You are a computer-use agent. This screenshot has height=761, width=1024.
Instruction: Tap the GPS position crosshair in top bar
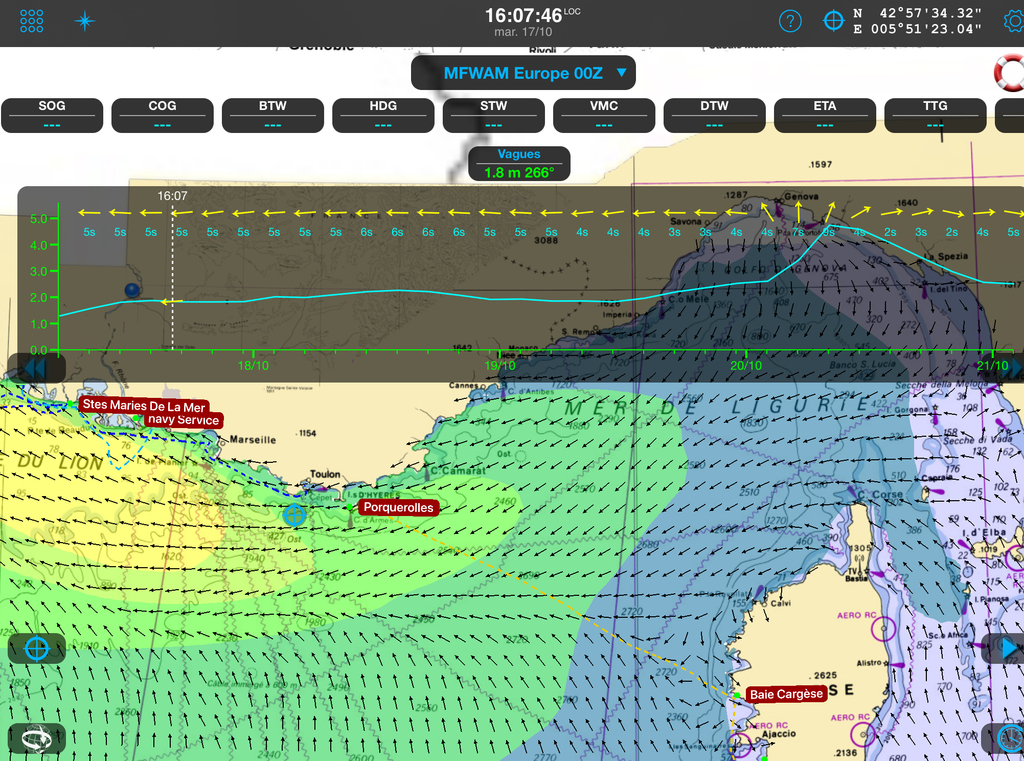(x=833, y=21)
